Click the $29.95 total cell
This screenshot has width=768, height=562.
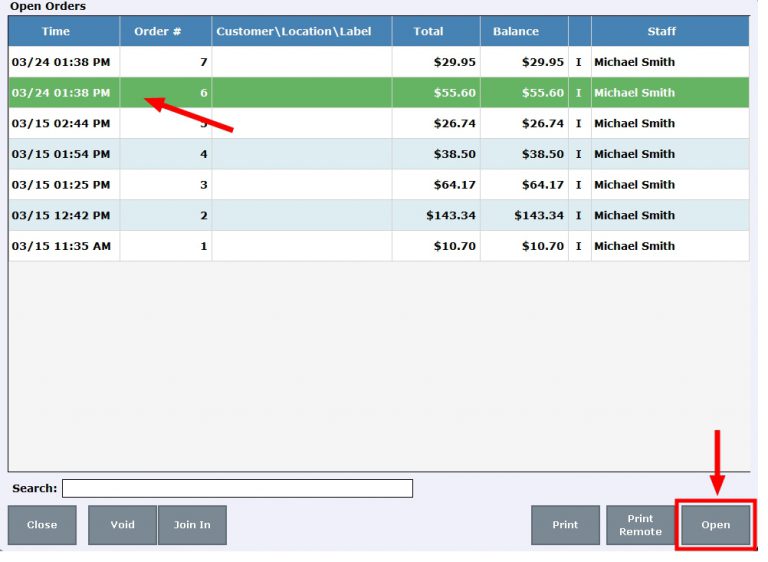(436, 62)
